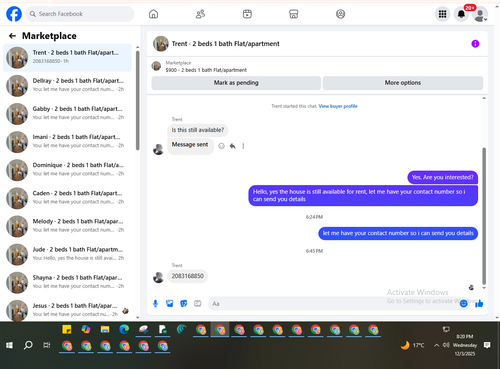Open Task View on the taskbar
Viewport: 500px width, 369px height.
point(47,345)
